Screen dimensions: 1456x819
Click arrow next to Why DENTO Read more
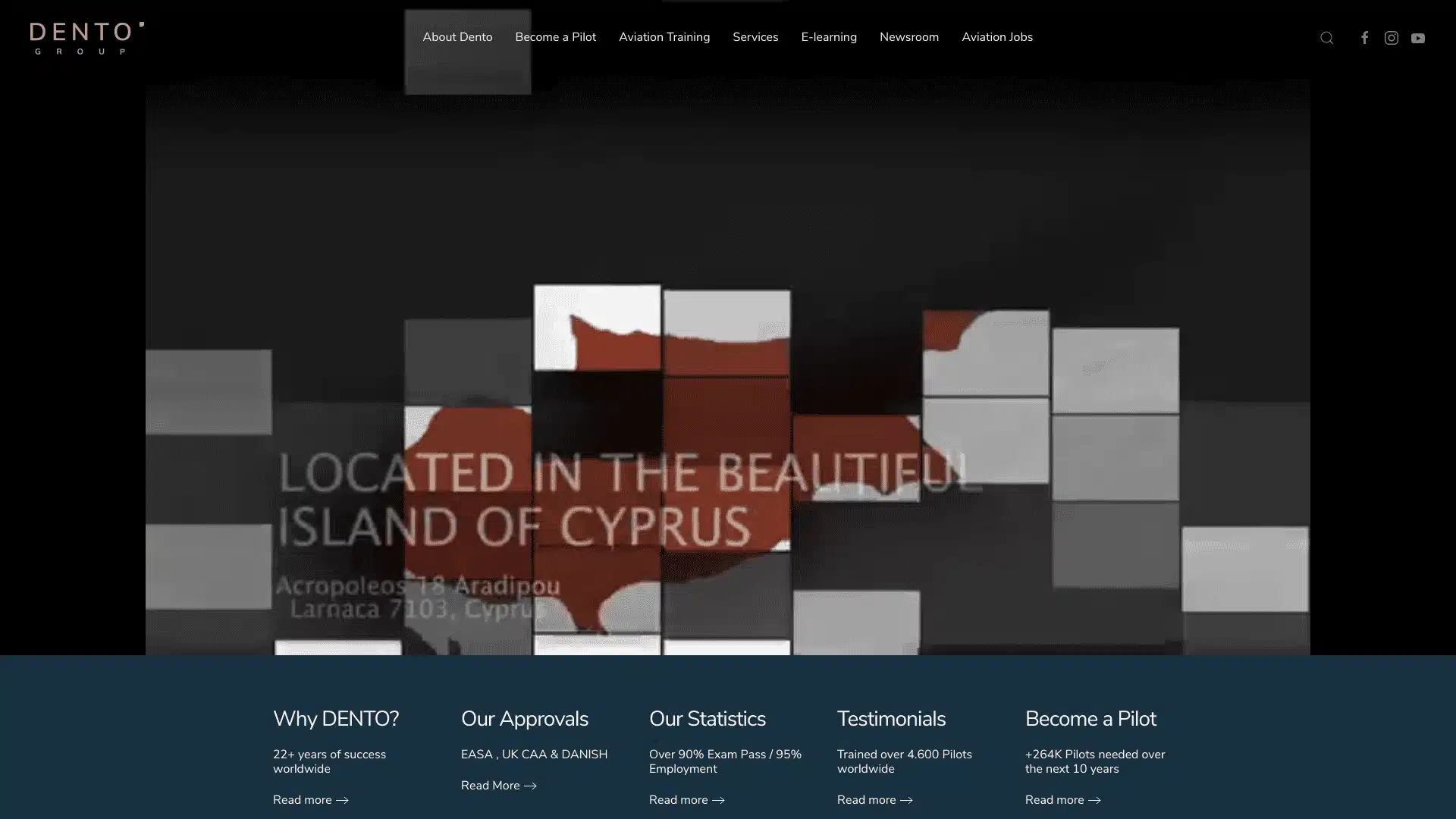click(342, 800)
